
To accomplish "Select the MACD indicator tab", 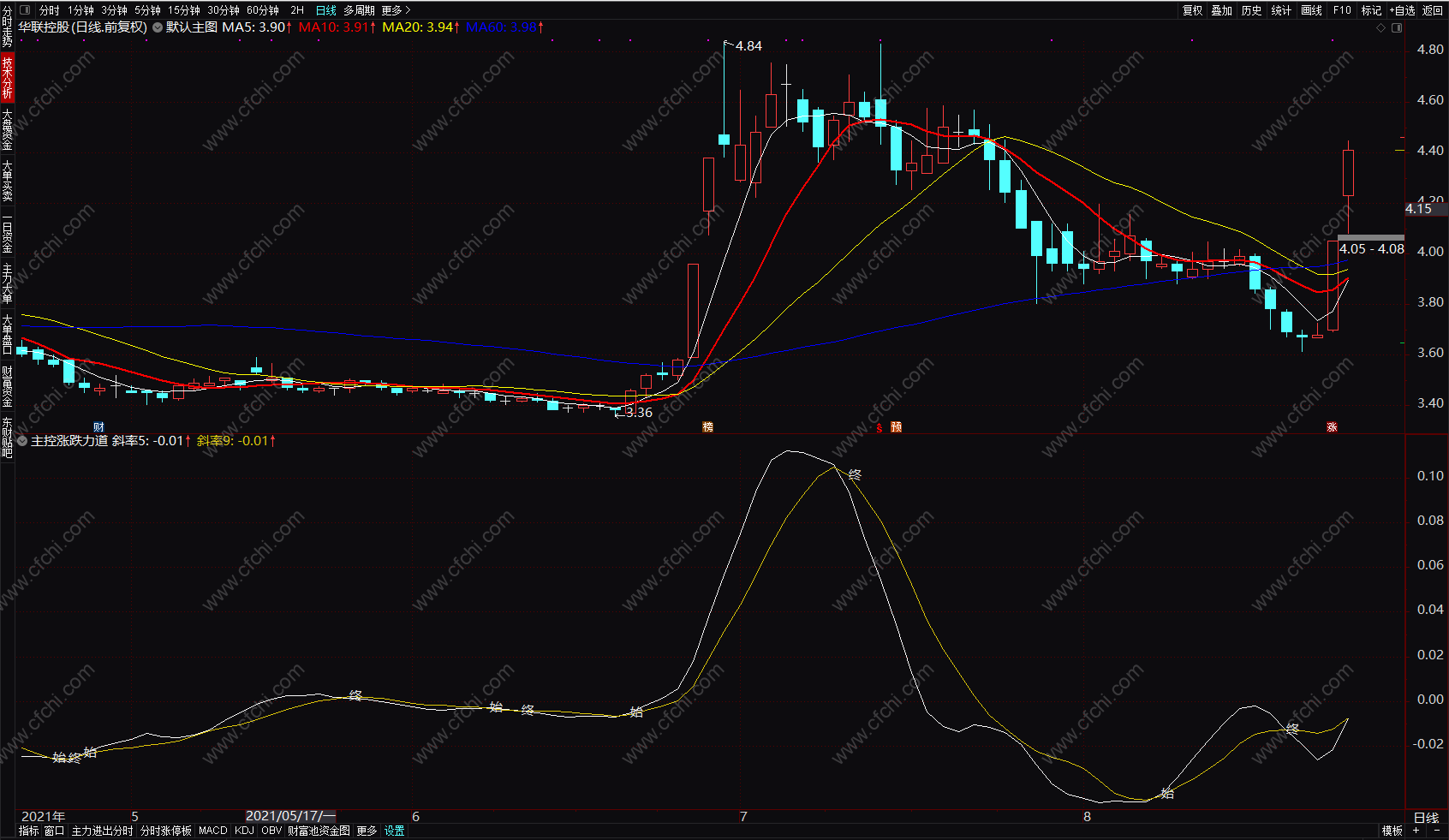I will [213, 831].
